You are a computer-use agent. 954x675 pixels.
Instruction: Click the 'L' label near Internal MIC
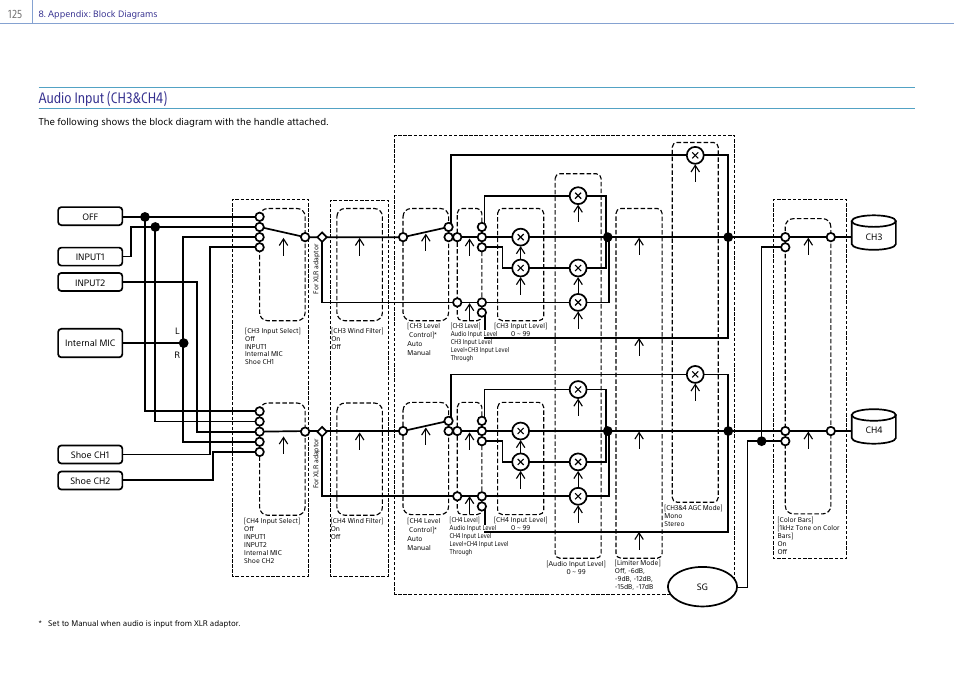[177, 331]
